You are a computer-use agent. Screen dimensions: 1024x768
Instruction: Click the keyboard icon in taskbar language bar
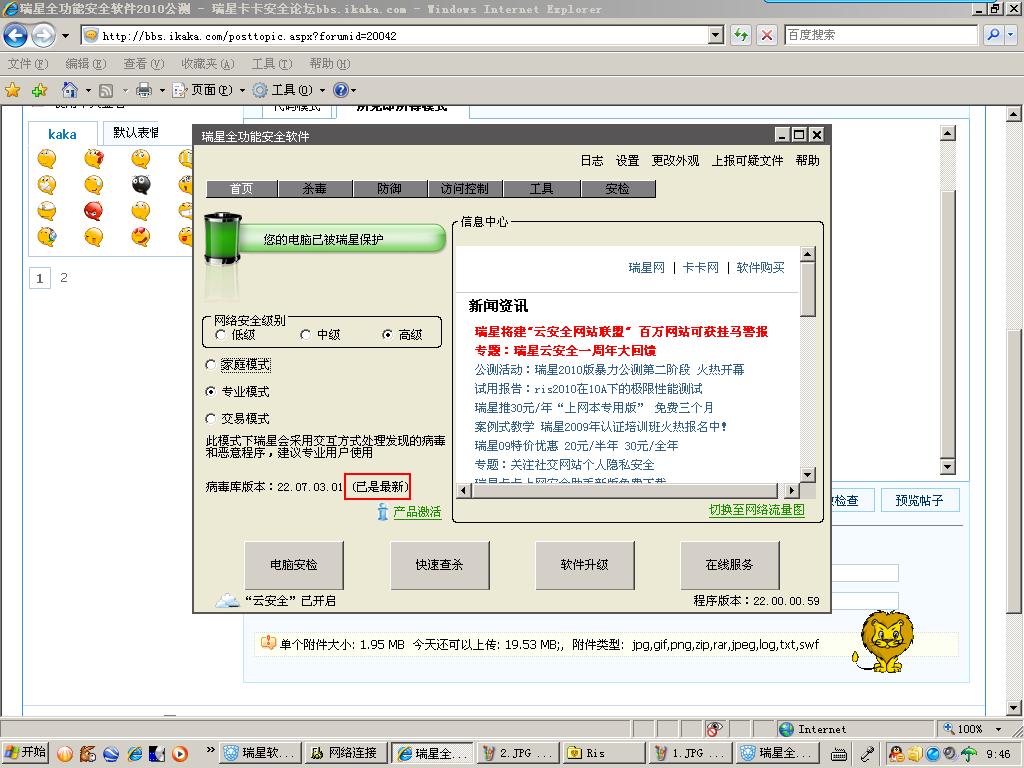click(x=840, y=754)
